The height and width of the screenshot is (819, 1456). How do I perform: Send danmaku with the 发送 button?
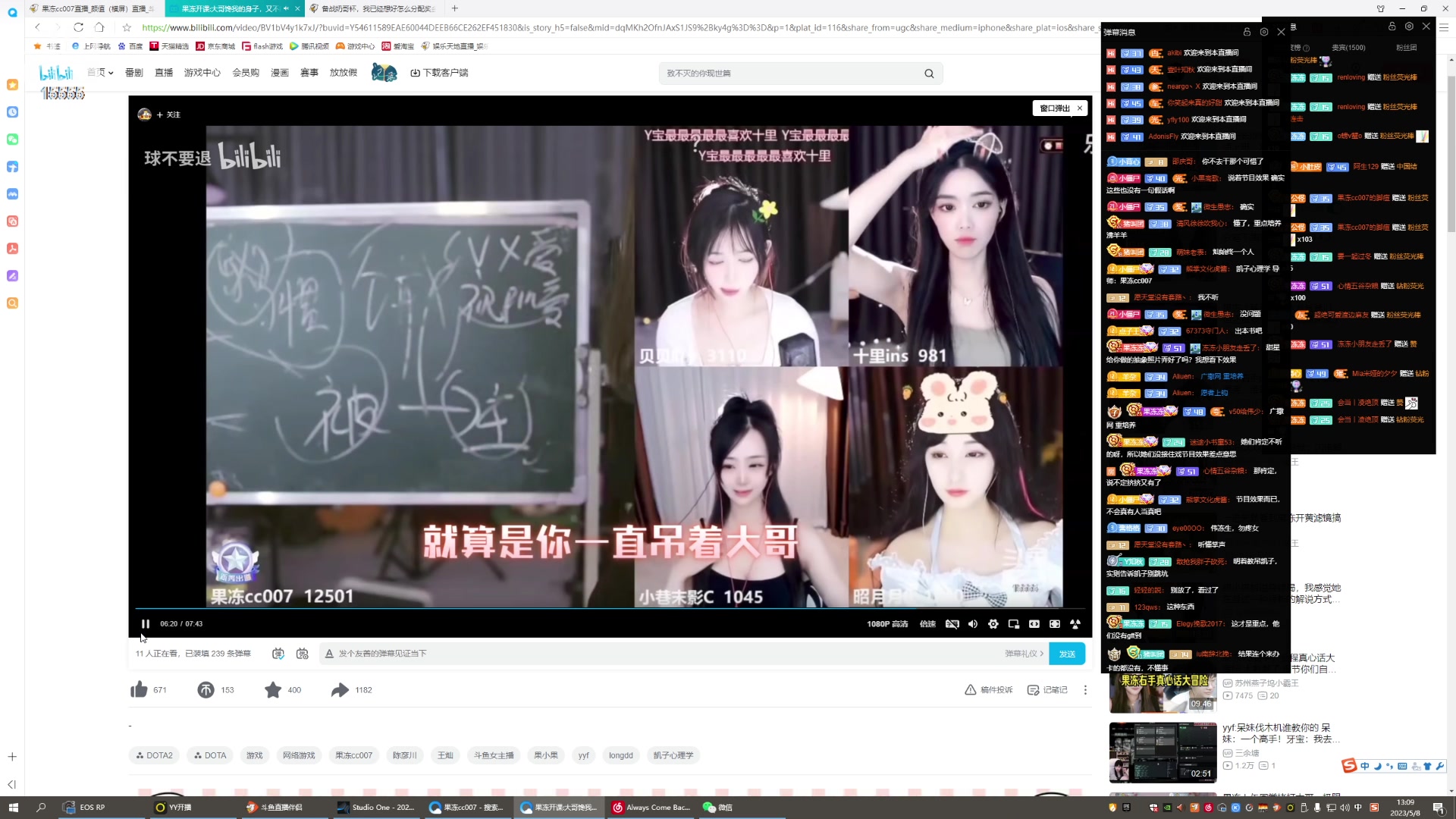(1067, 654)
